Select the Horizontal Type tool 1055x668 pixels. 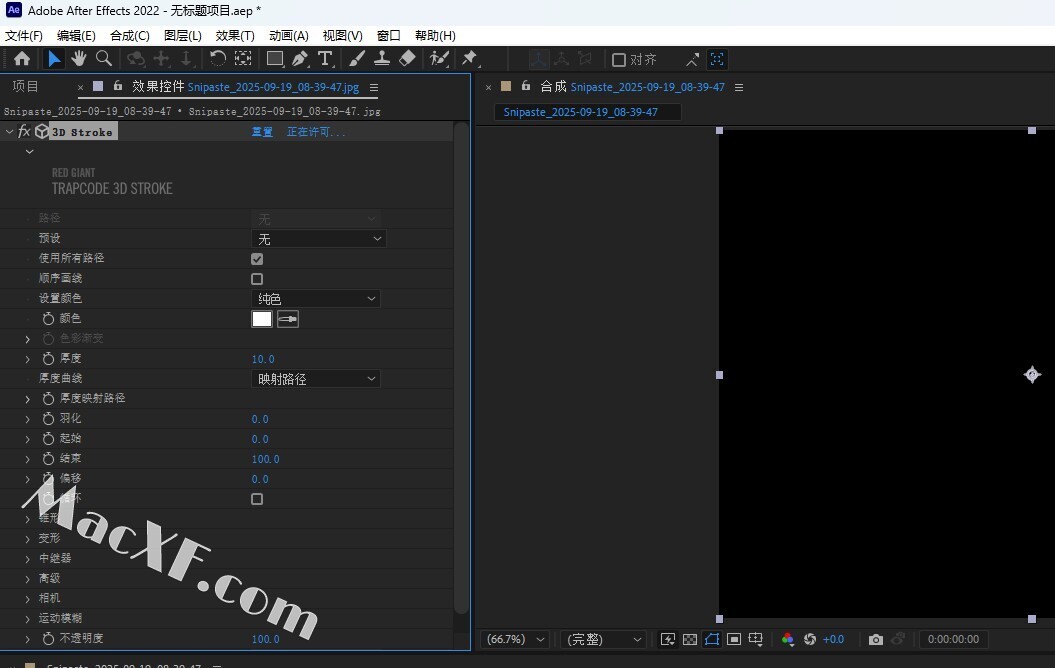point(325,59)
